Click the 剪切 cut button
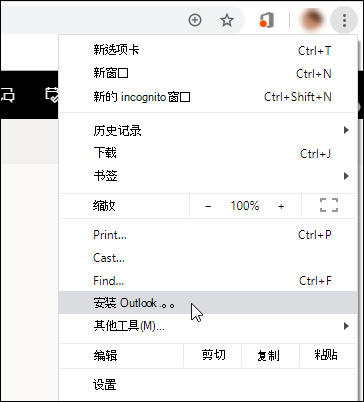364x402 pixels. (213, 355)
